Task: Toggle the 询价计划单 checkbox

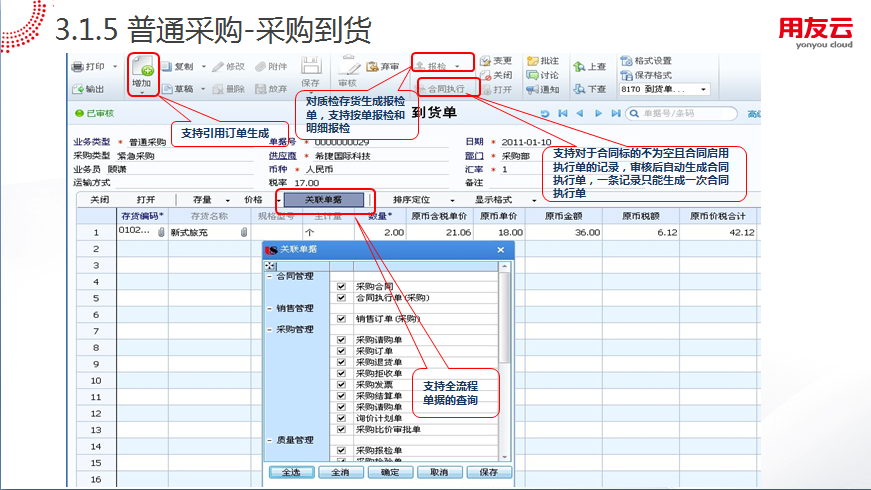Action: pos(341,418)
